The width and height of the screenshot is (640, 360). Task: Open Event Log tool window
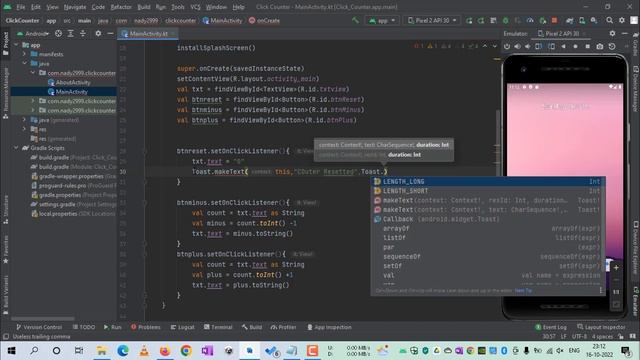coord(551,327)
